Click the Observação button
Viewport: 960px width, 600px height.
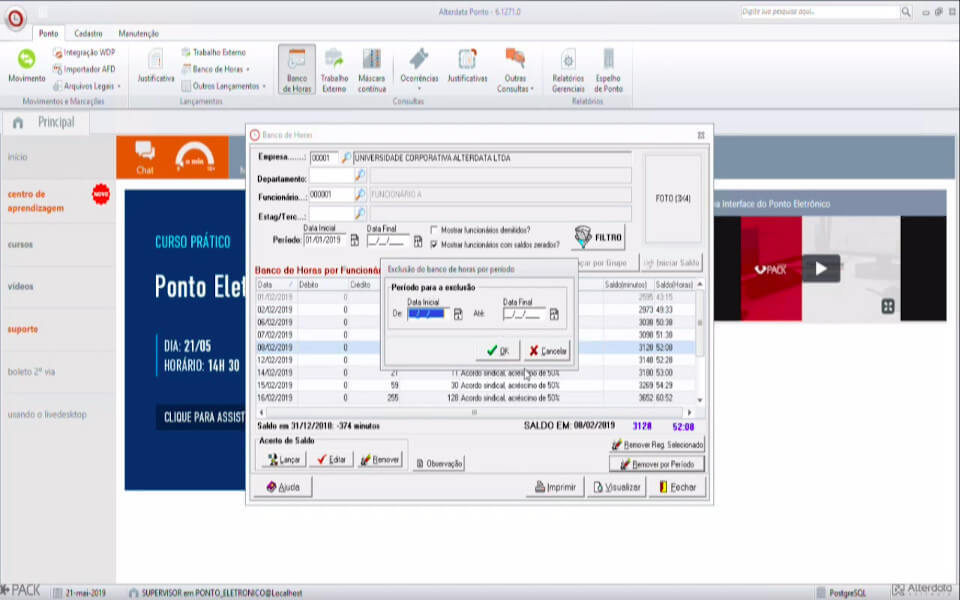coord(440,464)
